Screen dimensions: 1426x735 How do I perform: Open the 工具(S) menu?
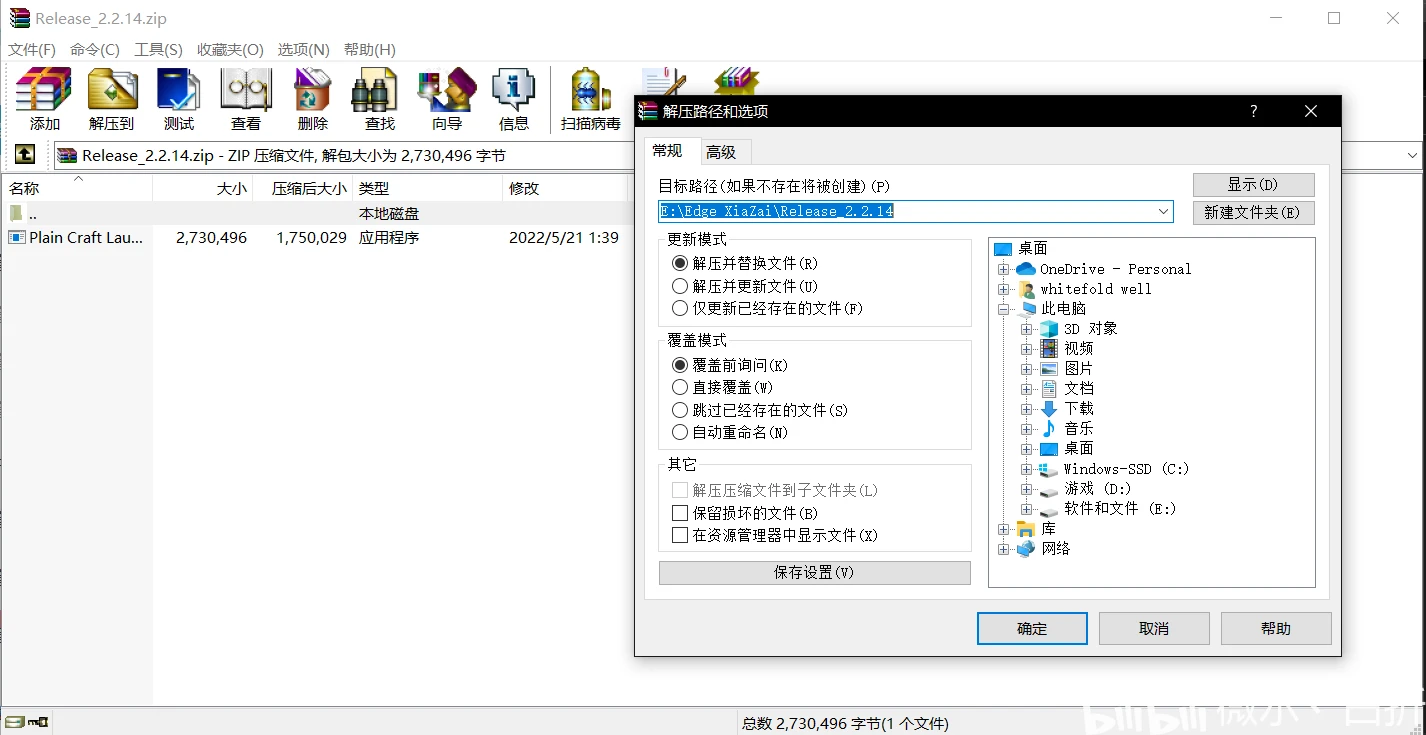(x=159, y=49)
